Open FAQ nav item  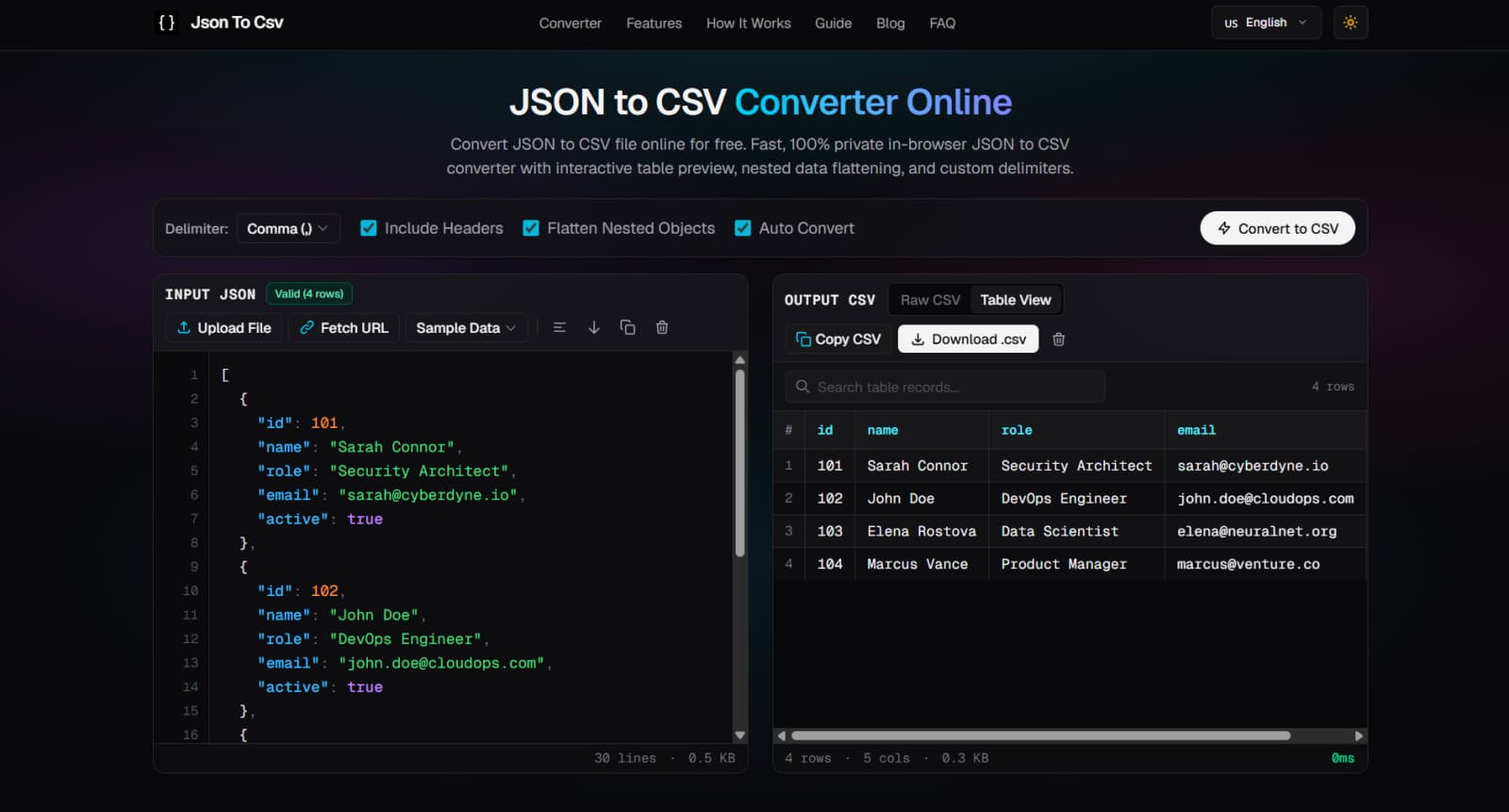[x=942, y=24]
